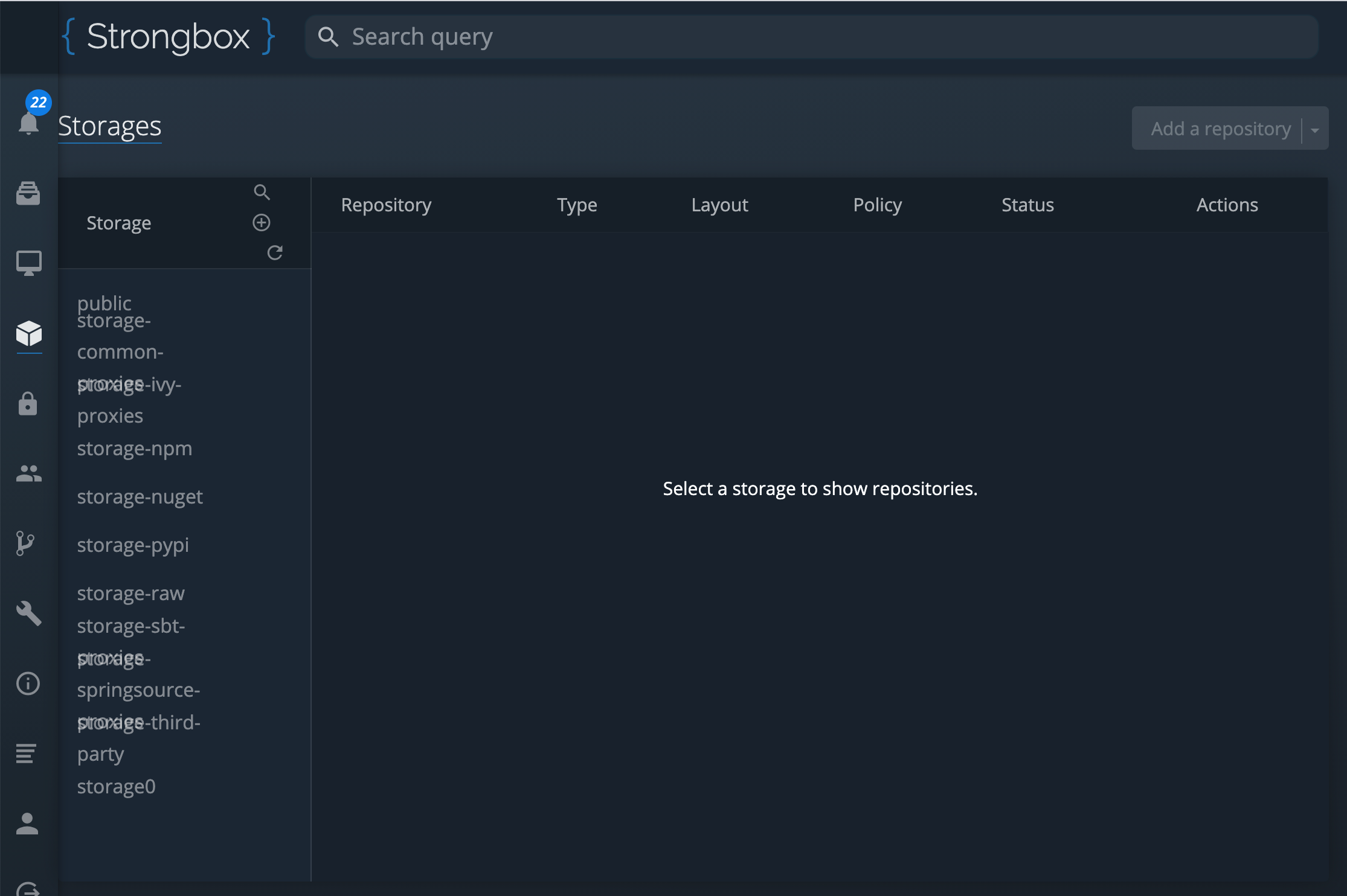Select the package box Storages icon
Viewport: 1347px width, 896px height.
[28, 334]
